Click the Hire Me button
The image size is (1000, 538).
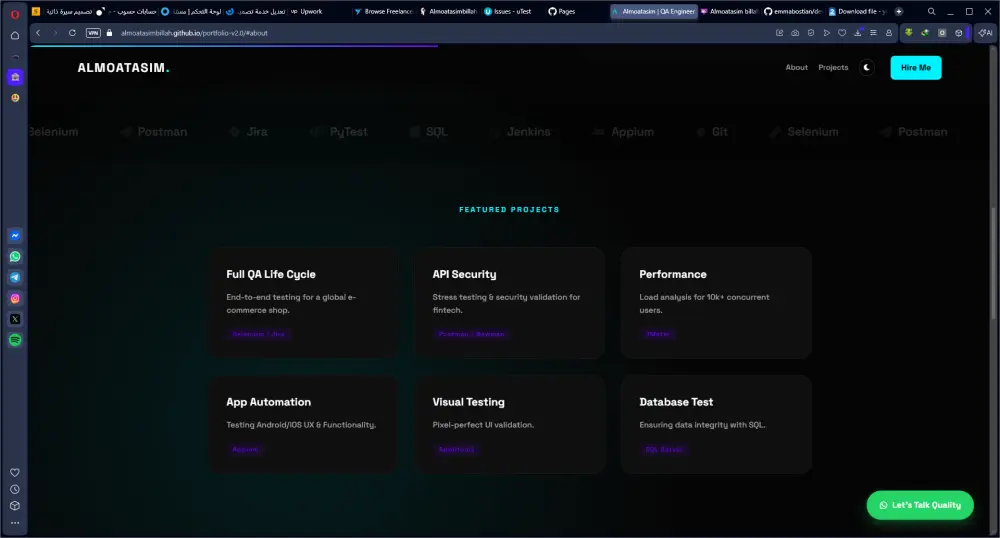click(916, 68)
